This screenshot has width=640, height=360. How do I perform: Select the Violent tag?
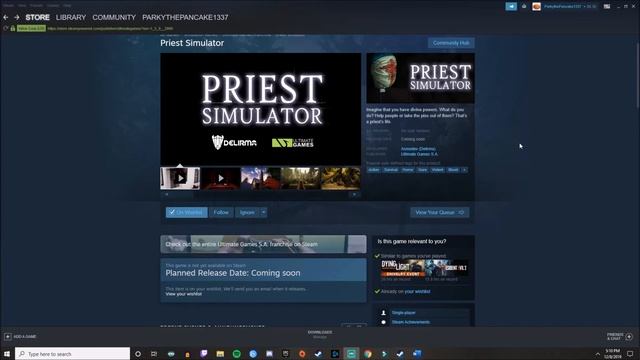[x=438, y=170]
